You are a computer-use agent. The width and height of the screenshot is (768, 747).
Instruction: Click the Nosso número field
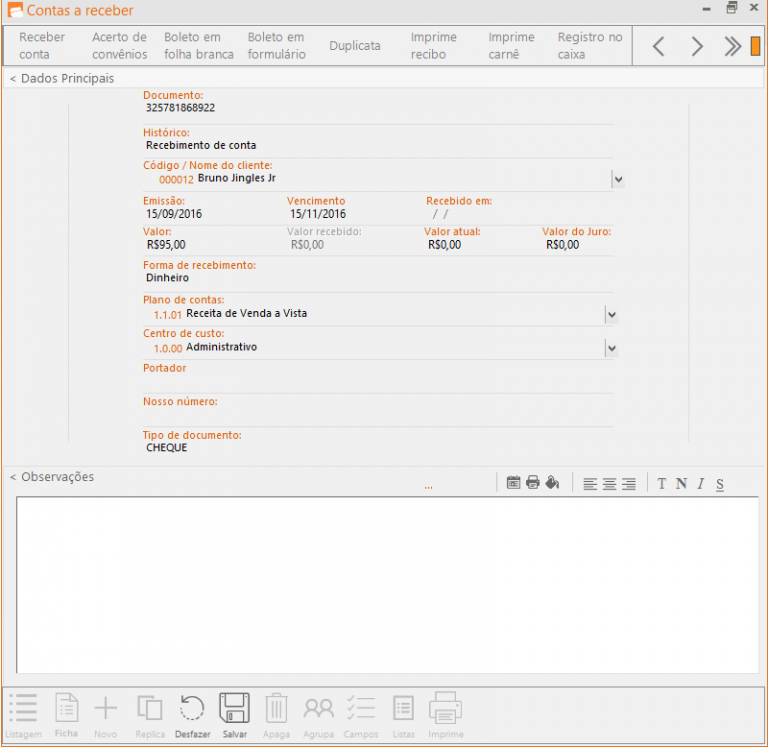point(378,415)
